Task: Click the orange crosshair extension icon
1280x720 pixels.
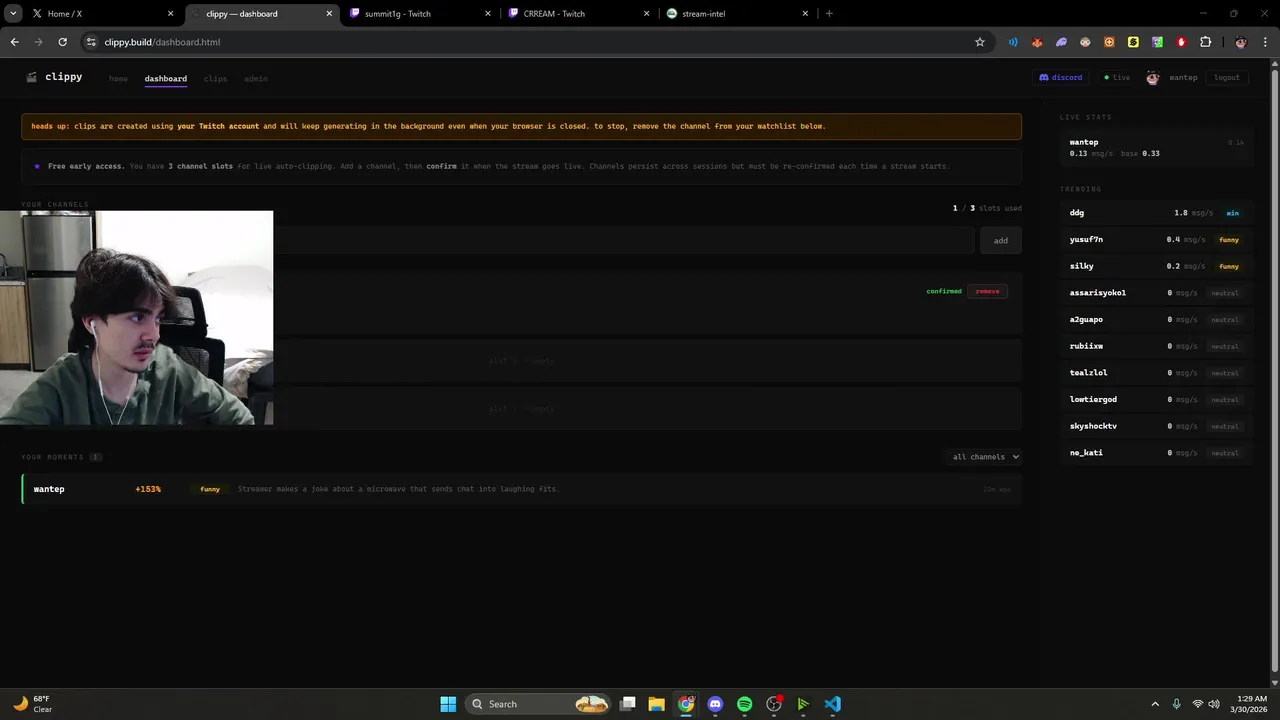Action: tap(1109, 42)
